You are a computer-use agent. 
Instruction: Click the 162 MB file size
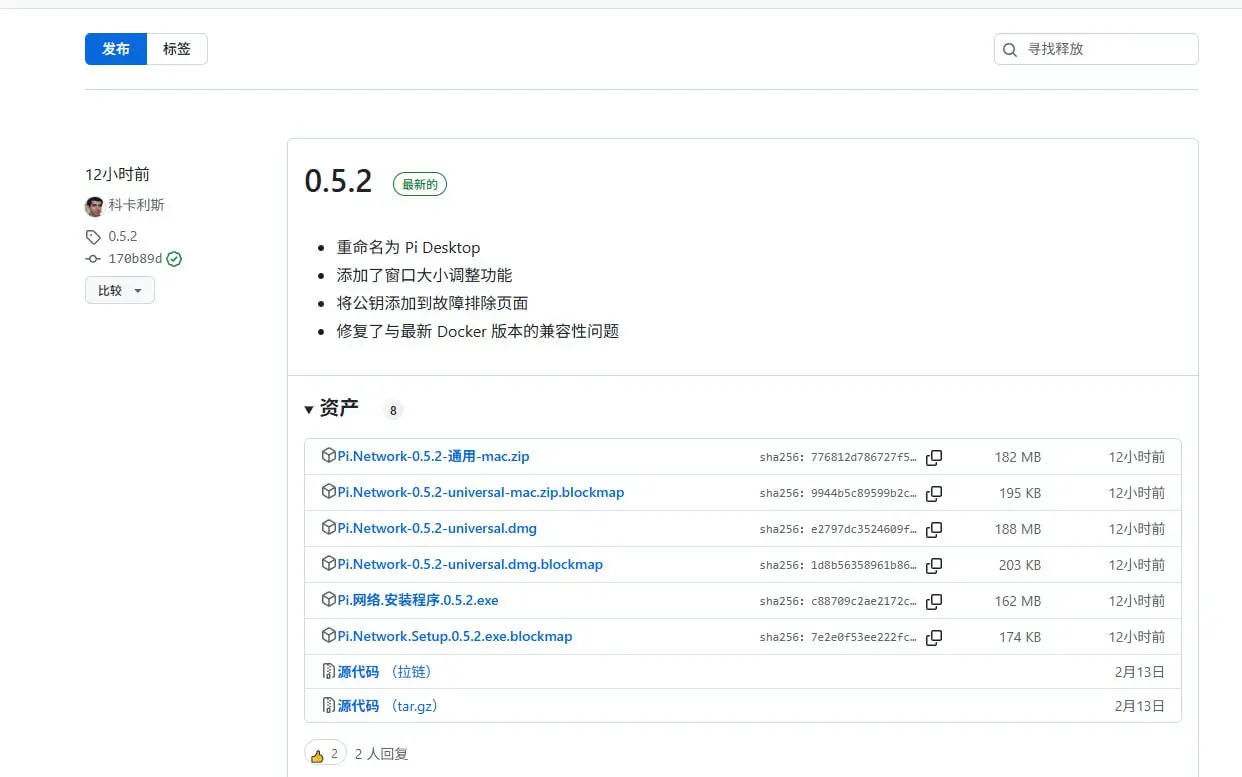click(1017, 601)
